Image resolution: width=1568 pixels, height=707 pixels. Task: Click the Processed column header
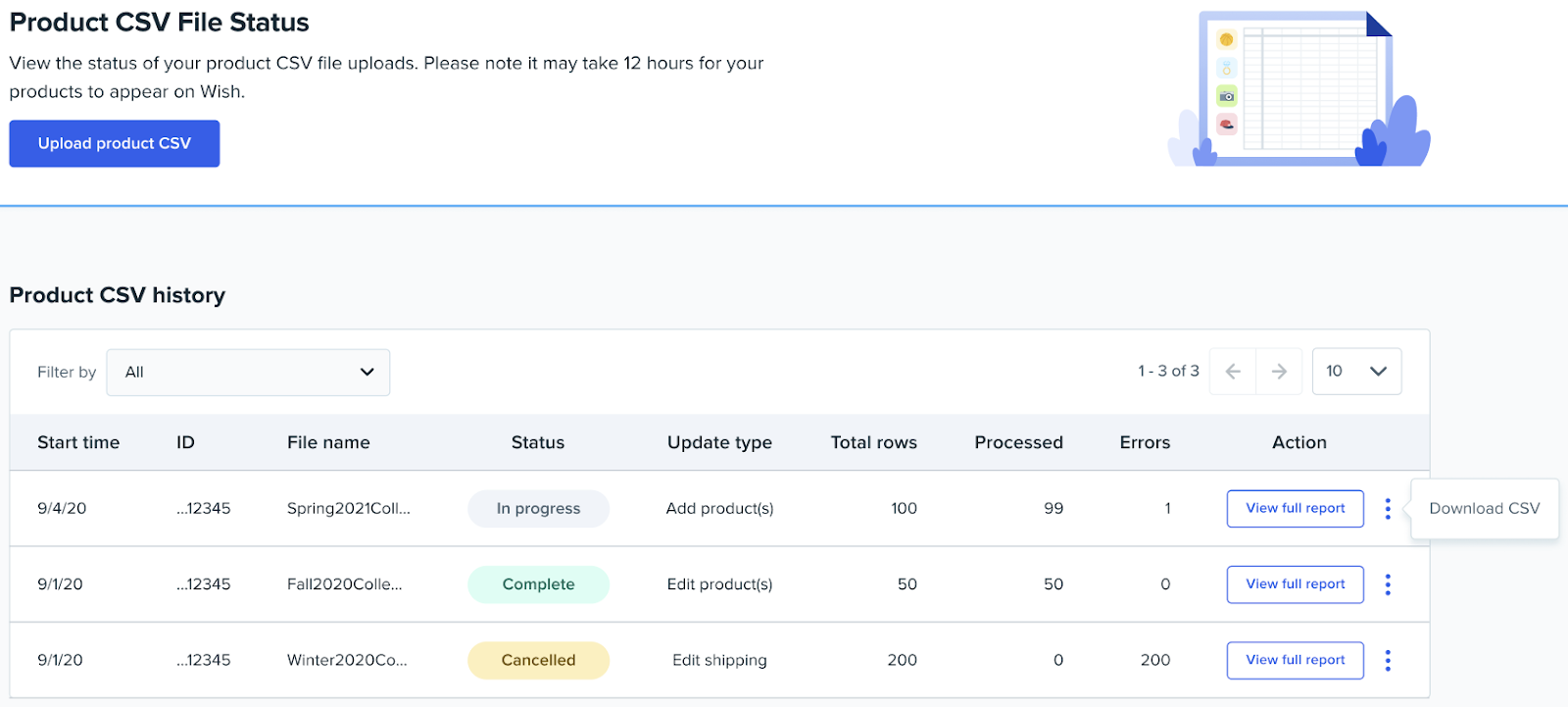point(1018,442)
